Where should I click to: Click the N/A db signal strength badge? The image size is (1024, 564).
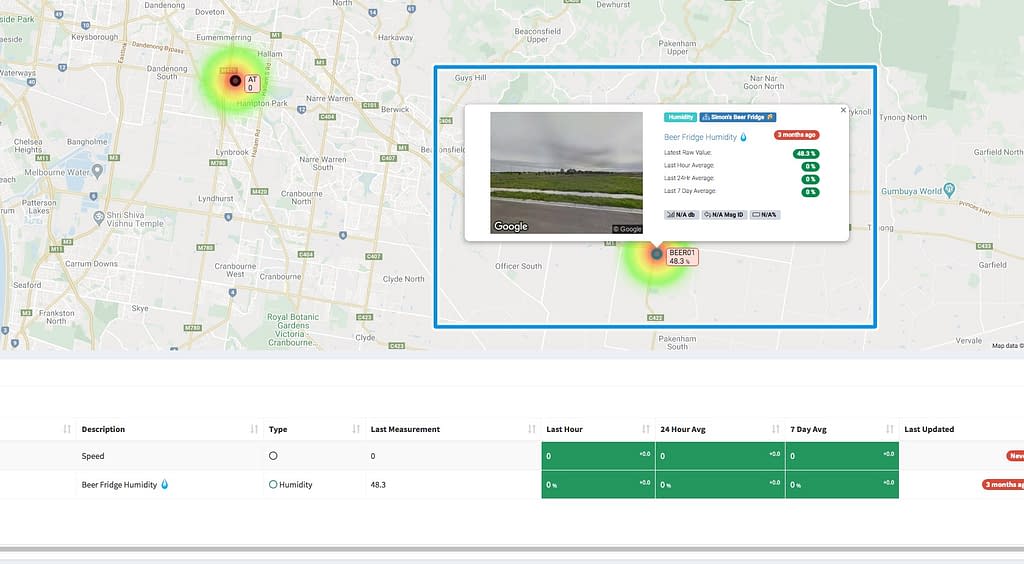pos(681,215)
